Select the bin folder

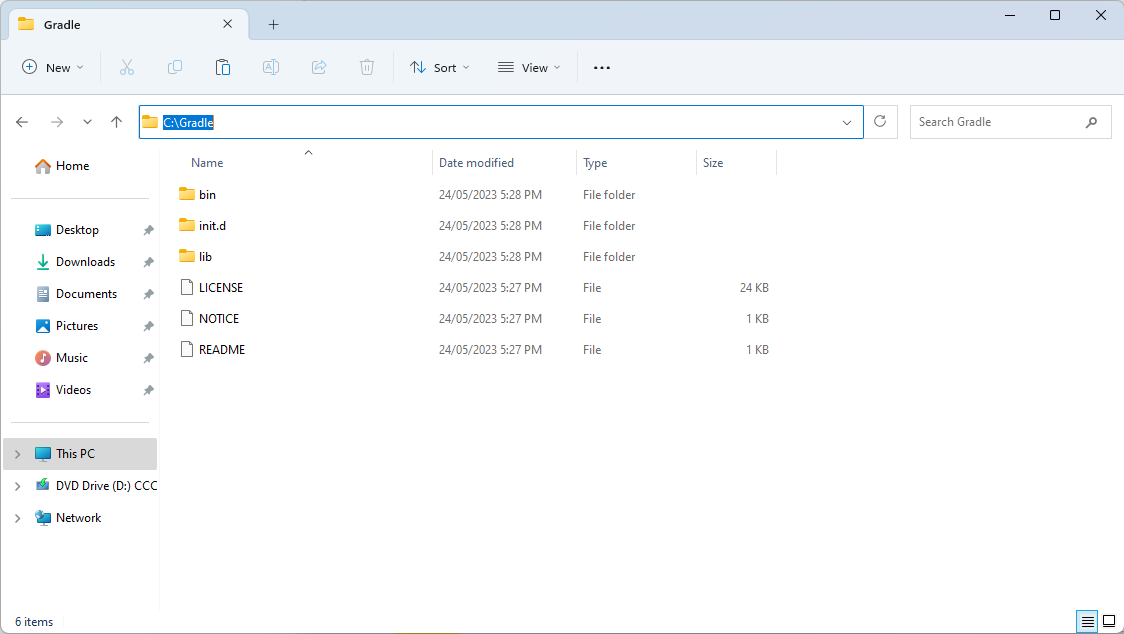[207, 195]
